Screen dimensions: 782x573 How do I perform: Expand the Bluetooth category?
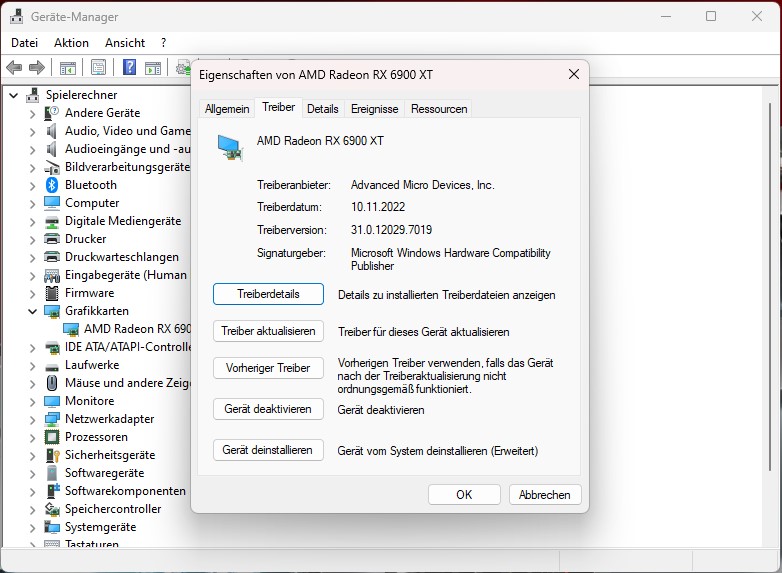pos(32,186)
